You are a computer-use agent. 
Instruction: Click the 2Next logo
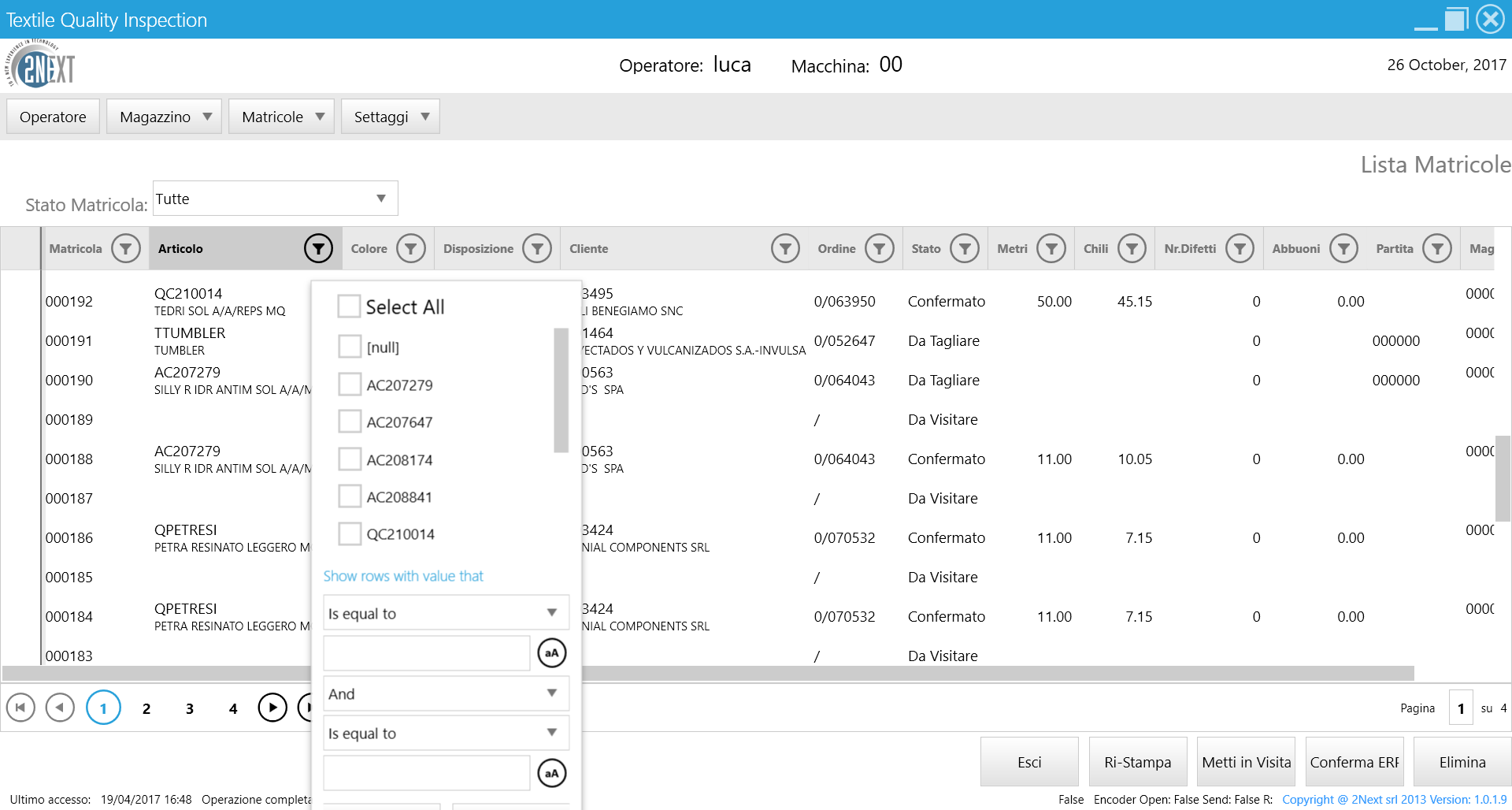pyautogui.click(x=41, y=65)
